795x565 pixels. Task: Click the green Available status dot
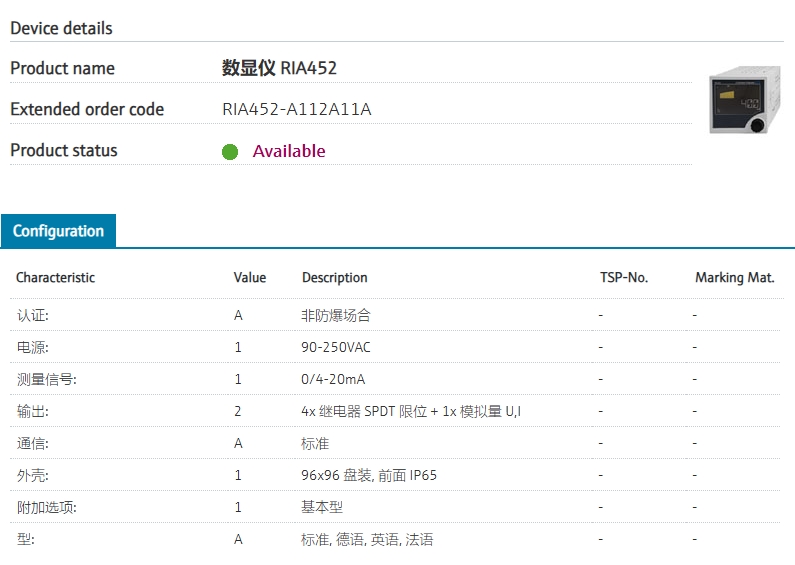click(x=230, y=152)
